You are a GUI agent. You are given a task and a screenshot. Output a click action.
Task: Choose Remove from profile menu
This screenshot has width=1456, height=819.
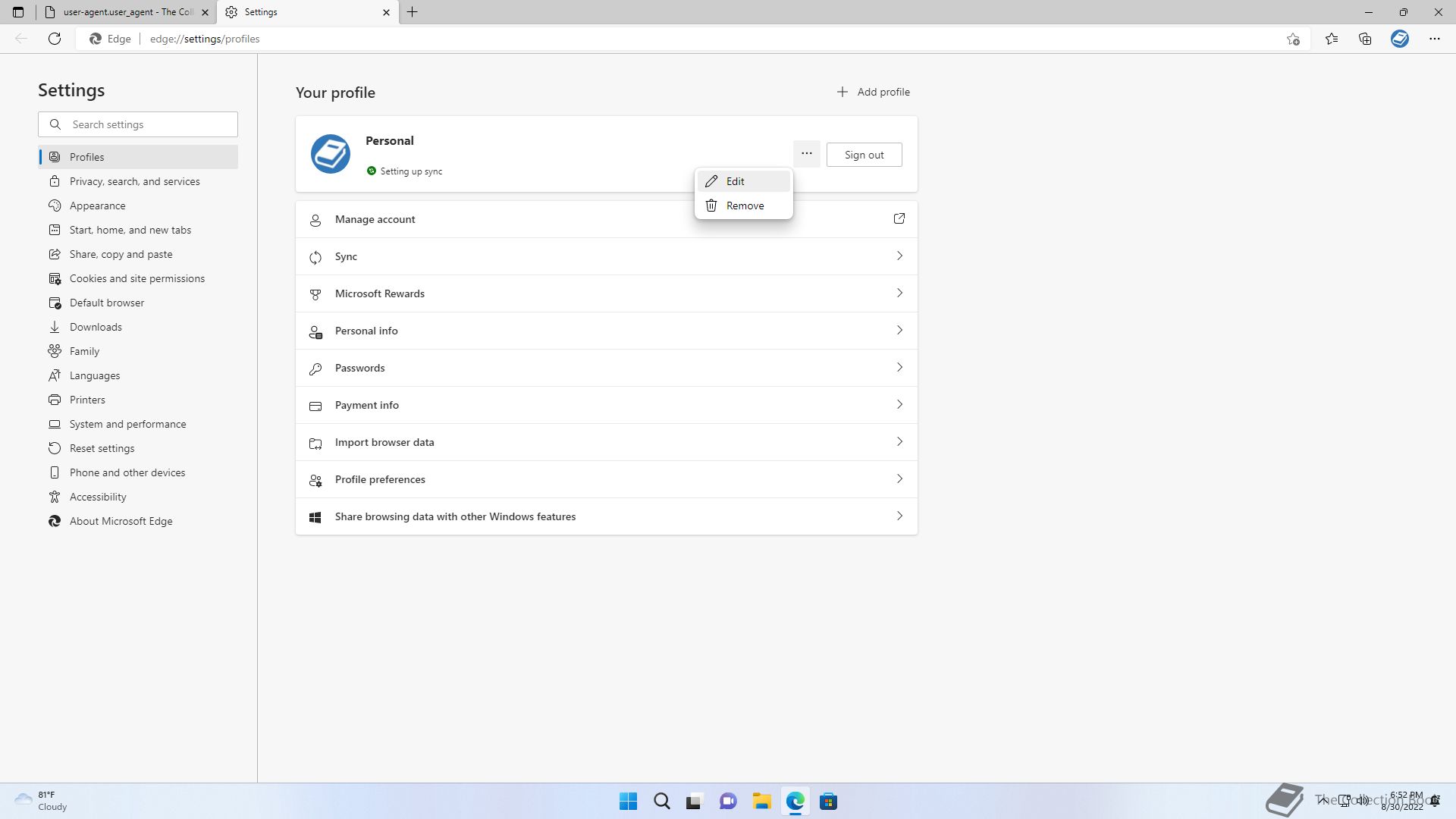744,206
